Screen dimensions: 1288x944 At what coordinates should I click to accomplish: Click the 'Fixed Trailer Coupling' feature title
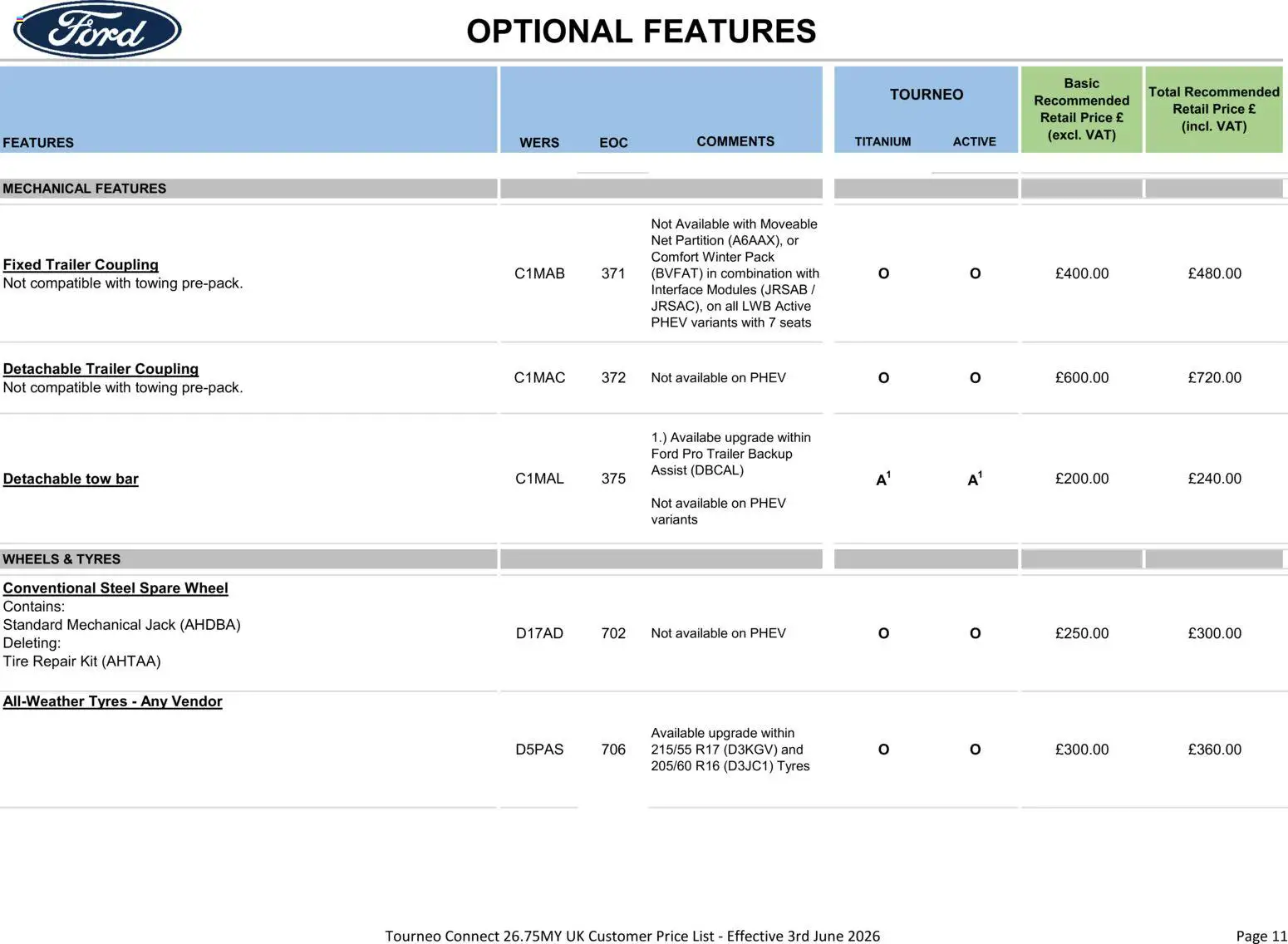point(81,264)
